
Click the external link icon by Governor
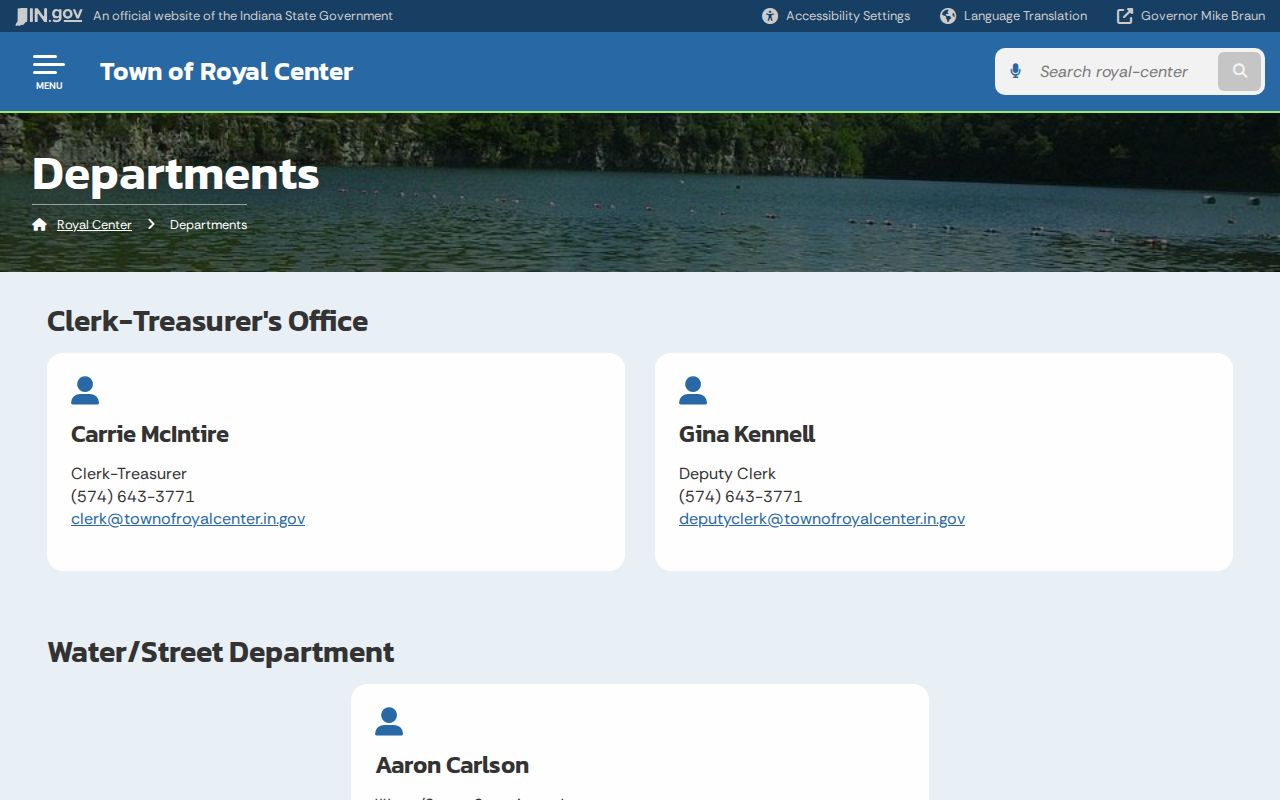point(1125,16)
